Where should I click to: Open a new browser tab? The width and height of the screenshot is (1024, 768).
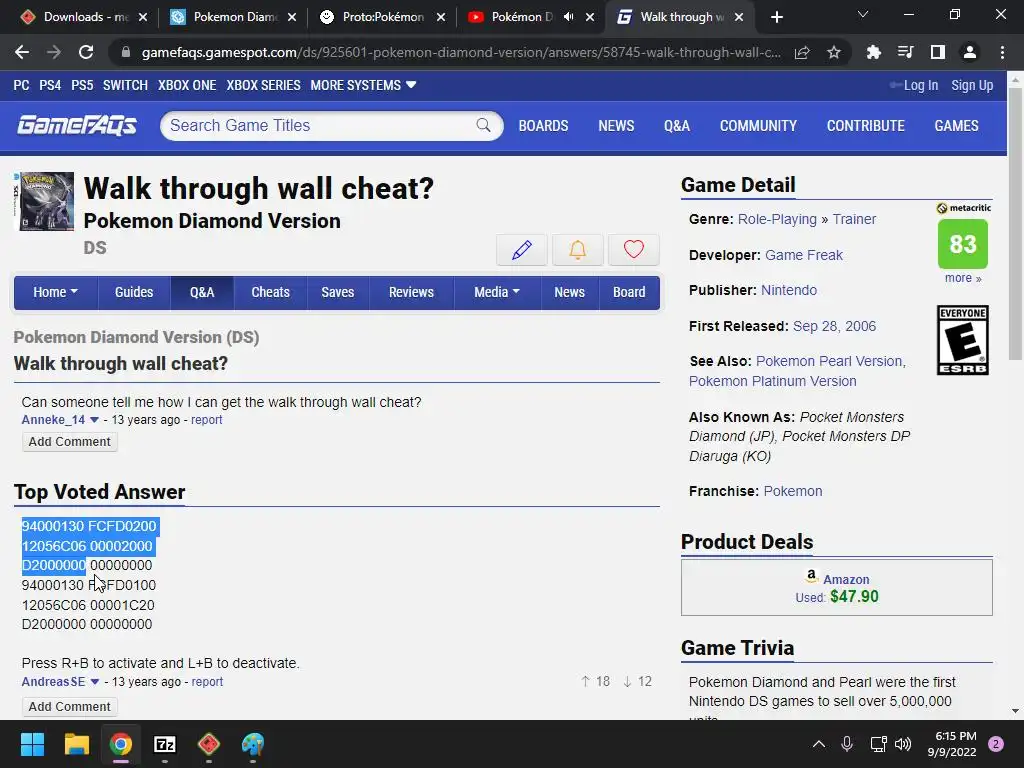coord(776,17)
